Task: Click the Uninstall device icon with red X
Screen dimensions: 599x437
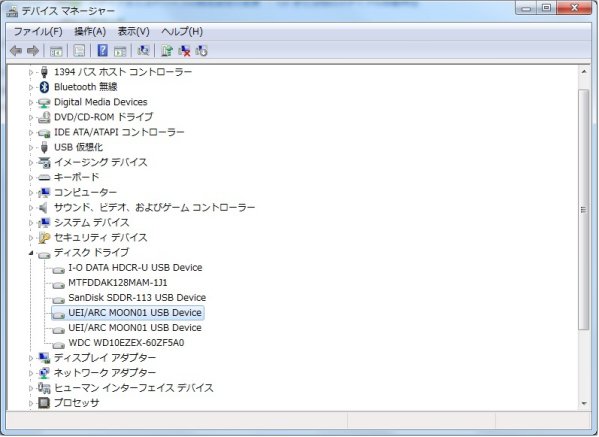Action: pos(184,50)
